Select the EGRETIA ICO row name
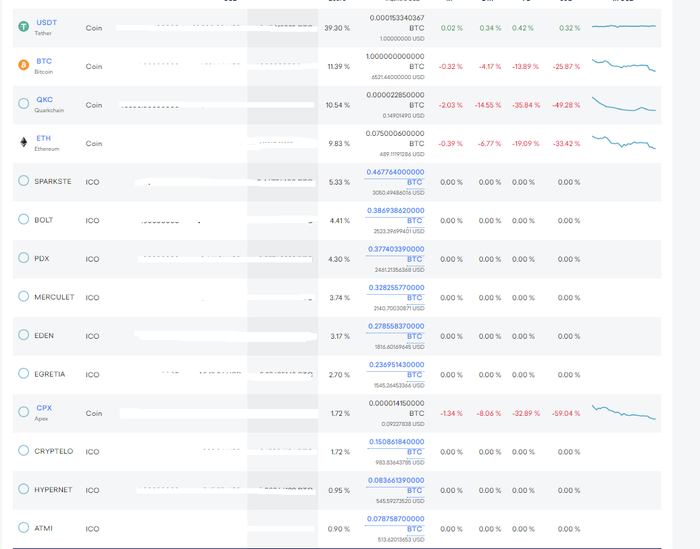Image resolution: width=700 pixels, height=549 pixels. [50, 374]
